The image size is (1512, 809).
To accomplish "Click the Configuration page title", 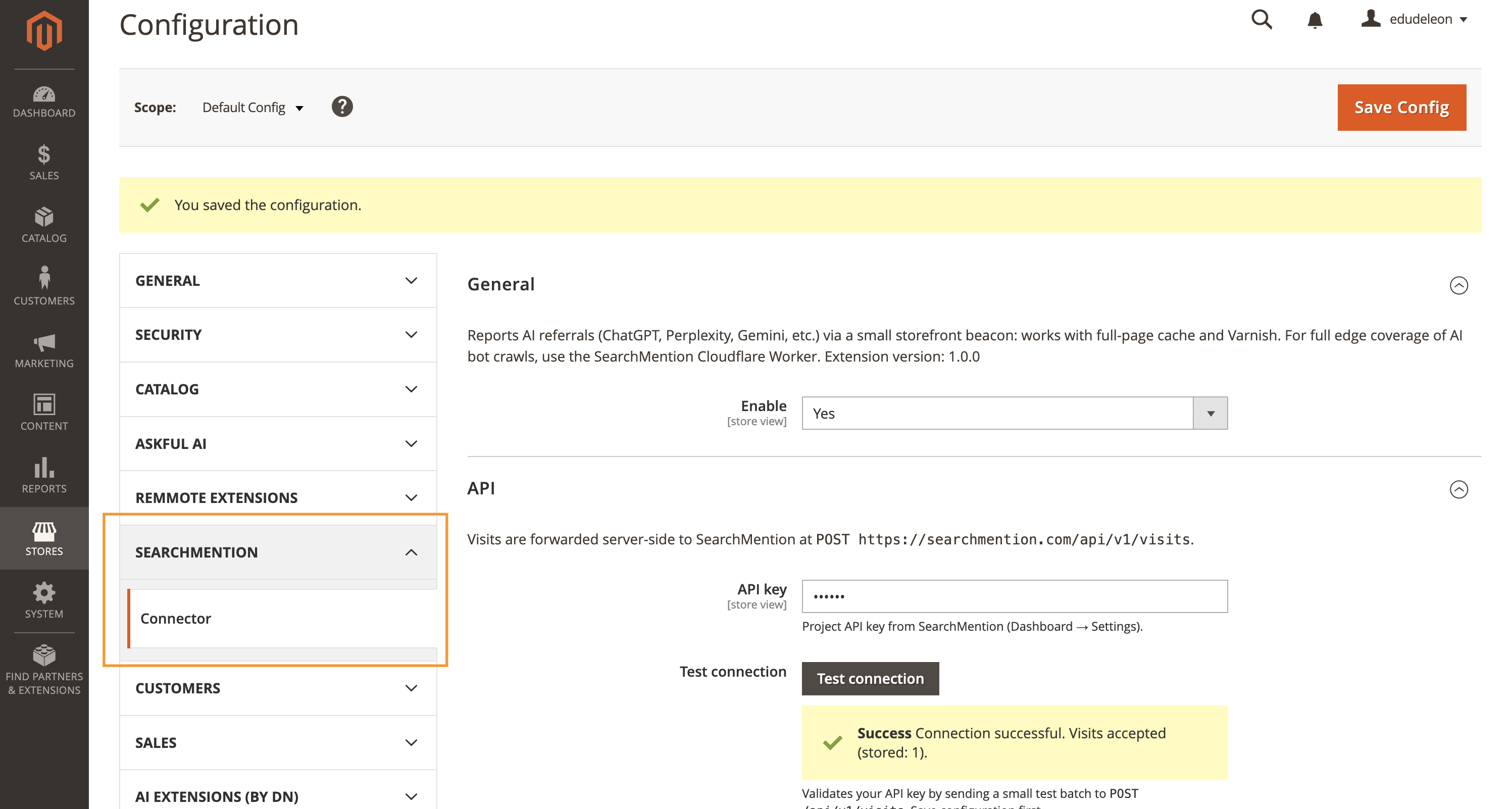I will (x=209, y=25).
